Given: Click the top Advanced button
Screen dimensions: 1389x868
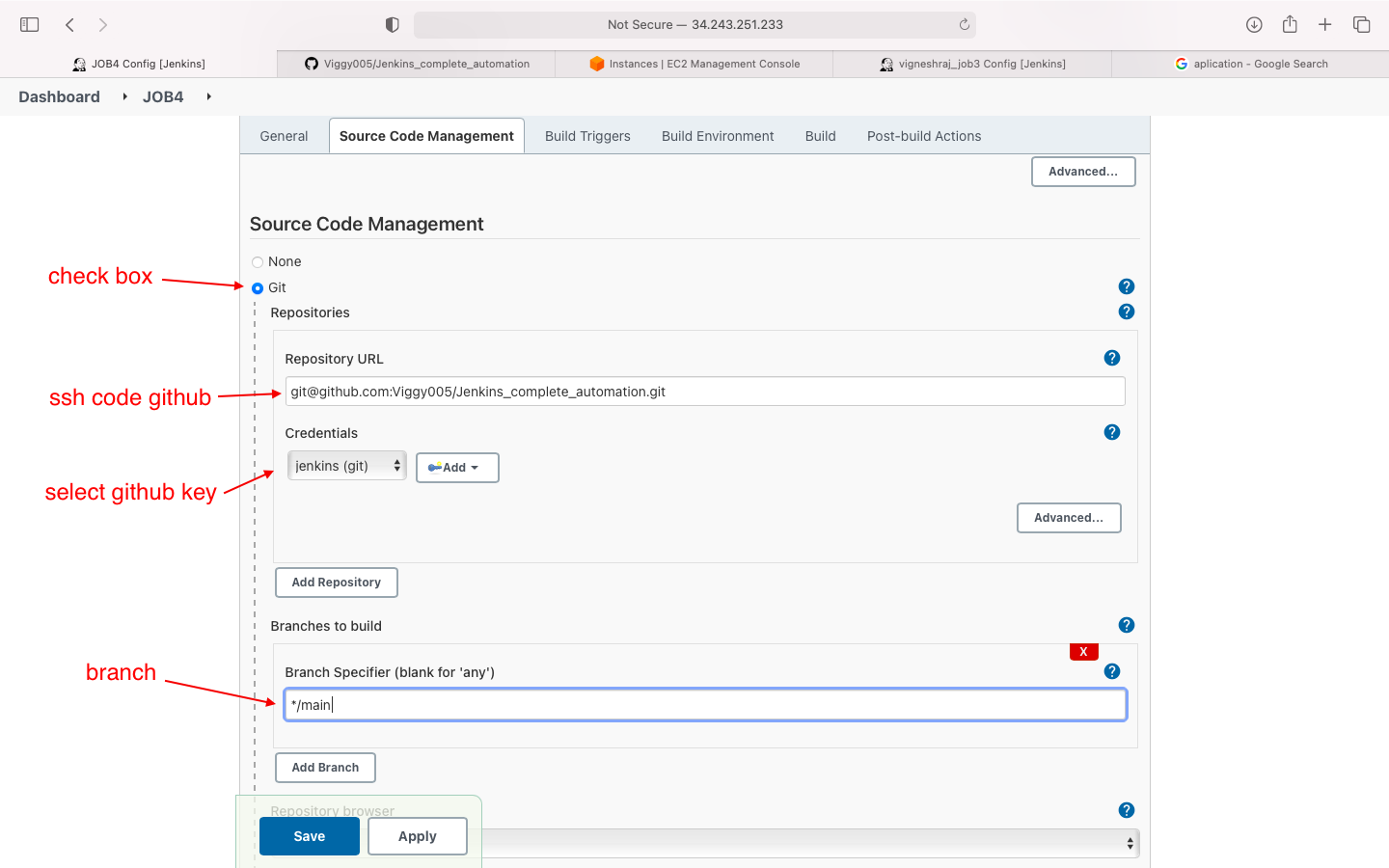Looking at the screenshot, I should coord(1083,172).
